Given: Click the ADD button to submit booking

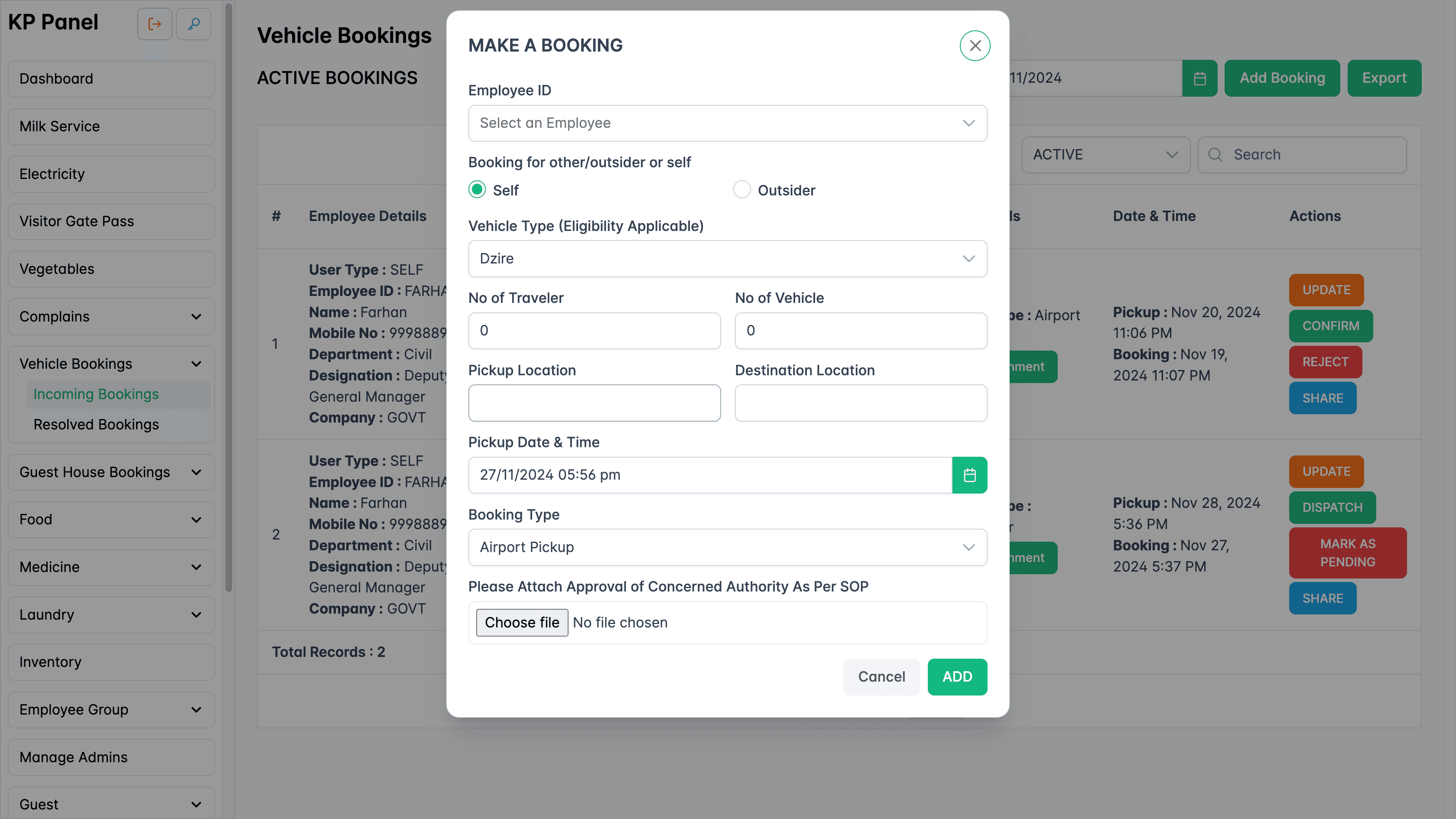Looking at the screenshot, I should (x=958, y=676).
